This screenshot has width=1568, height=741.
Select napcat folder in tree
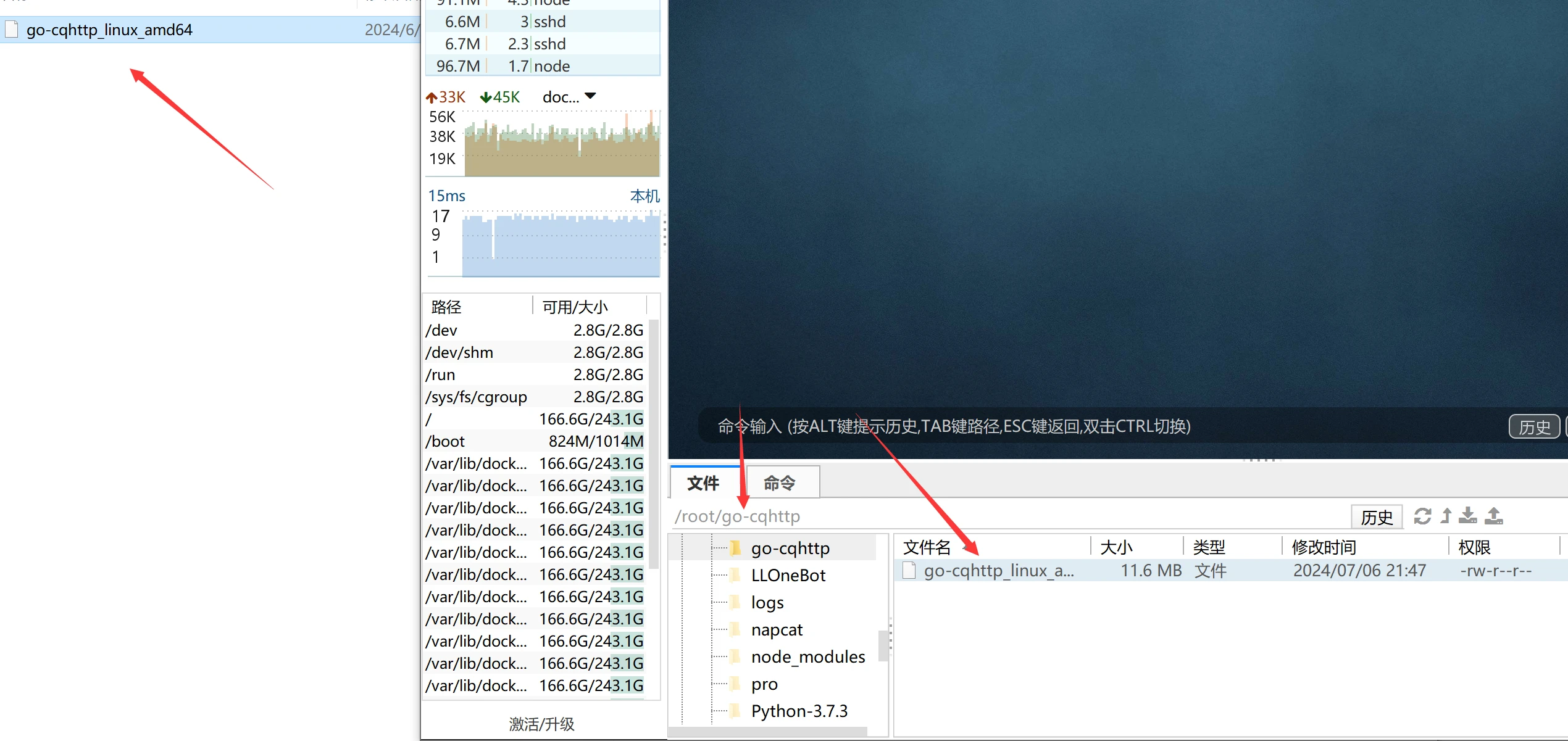click(x=777, y=629)
